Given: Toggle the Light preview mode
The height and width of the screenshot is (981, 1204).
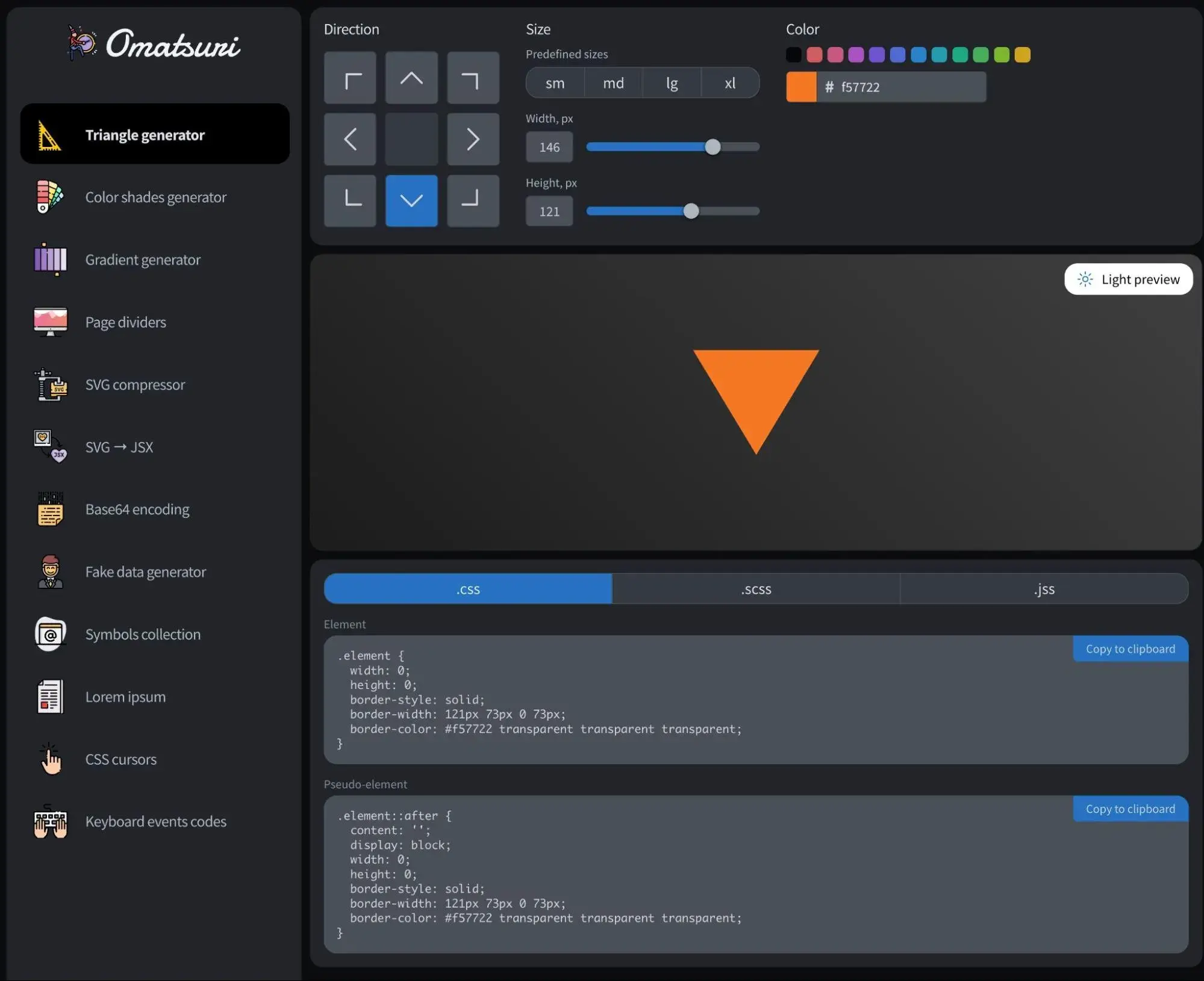Looking at the screenshot, I should [1129, 278].
